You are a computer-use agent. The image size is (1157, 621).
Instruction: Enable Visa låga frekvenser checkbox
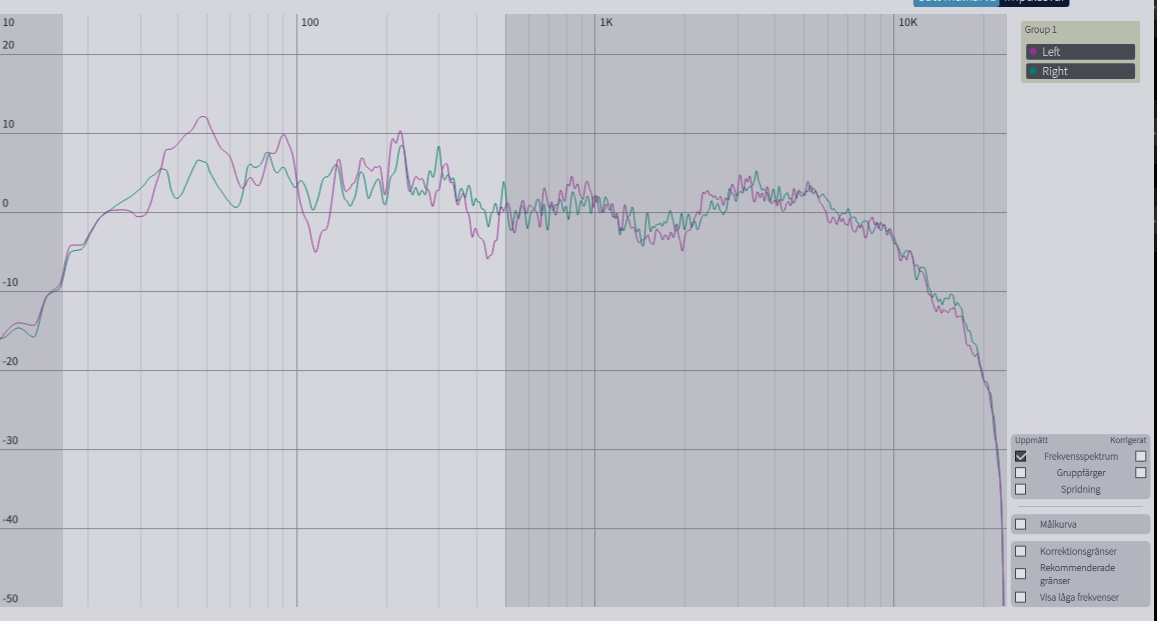click(x=1020, y=597)
